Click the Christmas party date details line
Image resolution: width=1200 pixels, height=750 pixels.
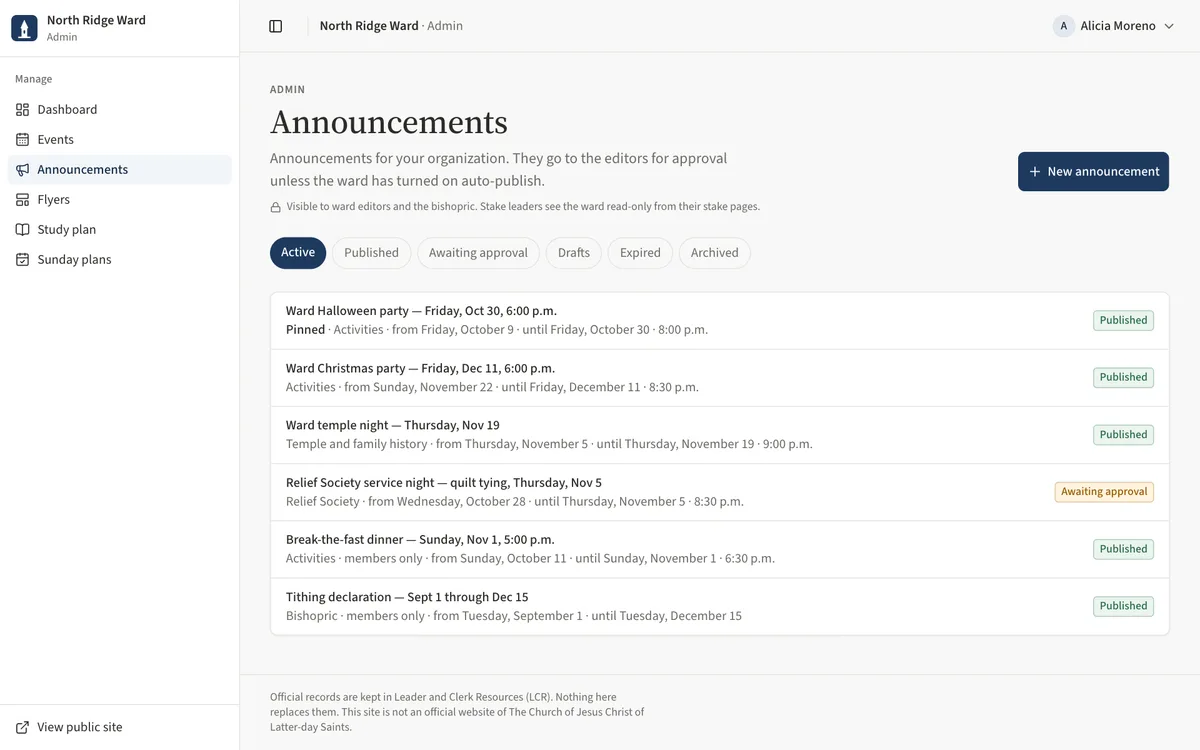tap(492, 387)
